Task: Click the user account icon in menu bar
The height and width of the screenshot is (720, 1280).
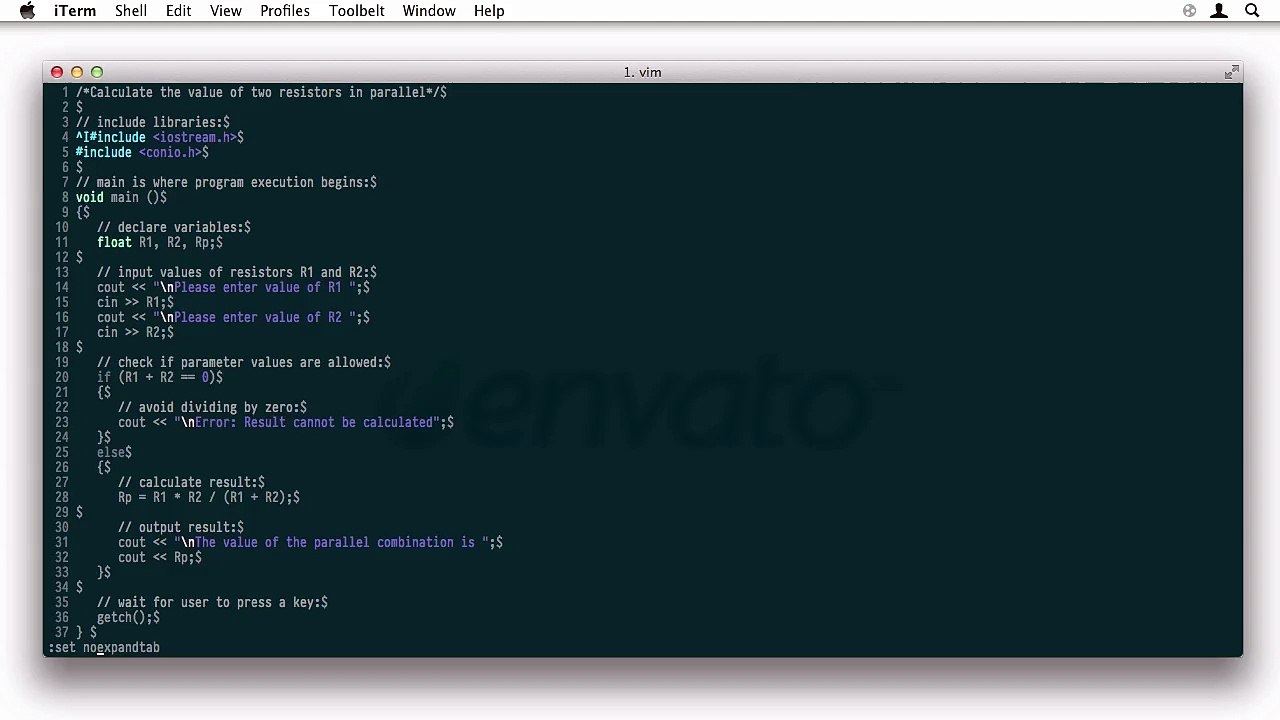Action: (x=1219, y=11)
